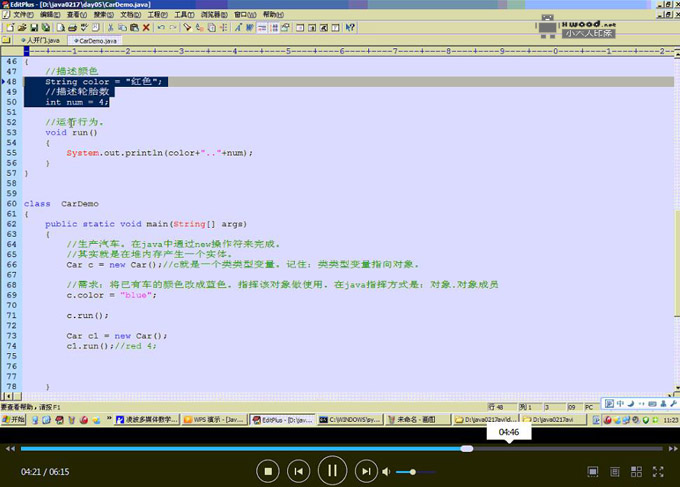Click the Copy toolbar icon
This screenshot has height=487, width=680.
[122, 28]
